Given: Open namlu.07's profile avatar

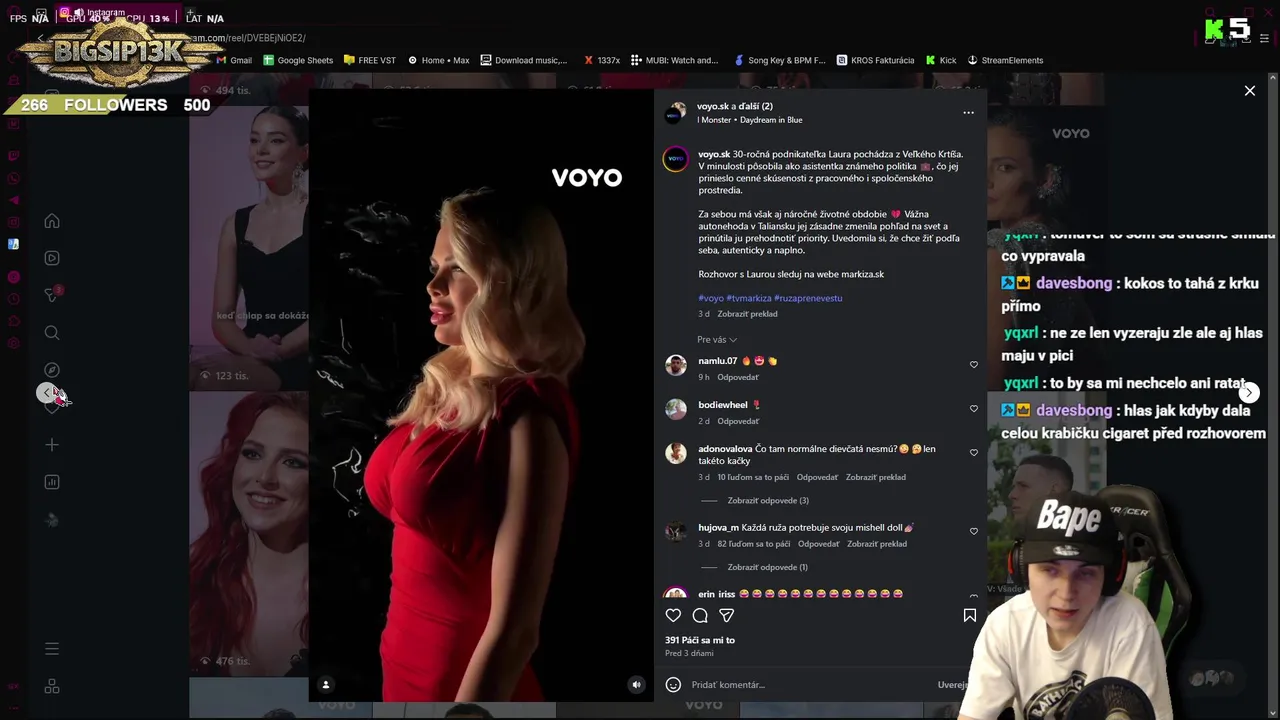Looking at the screenshot, I should 676,365.
